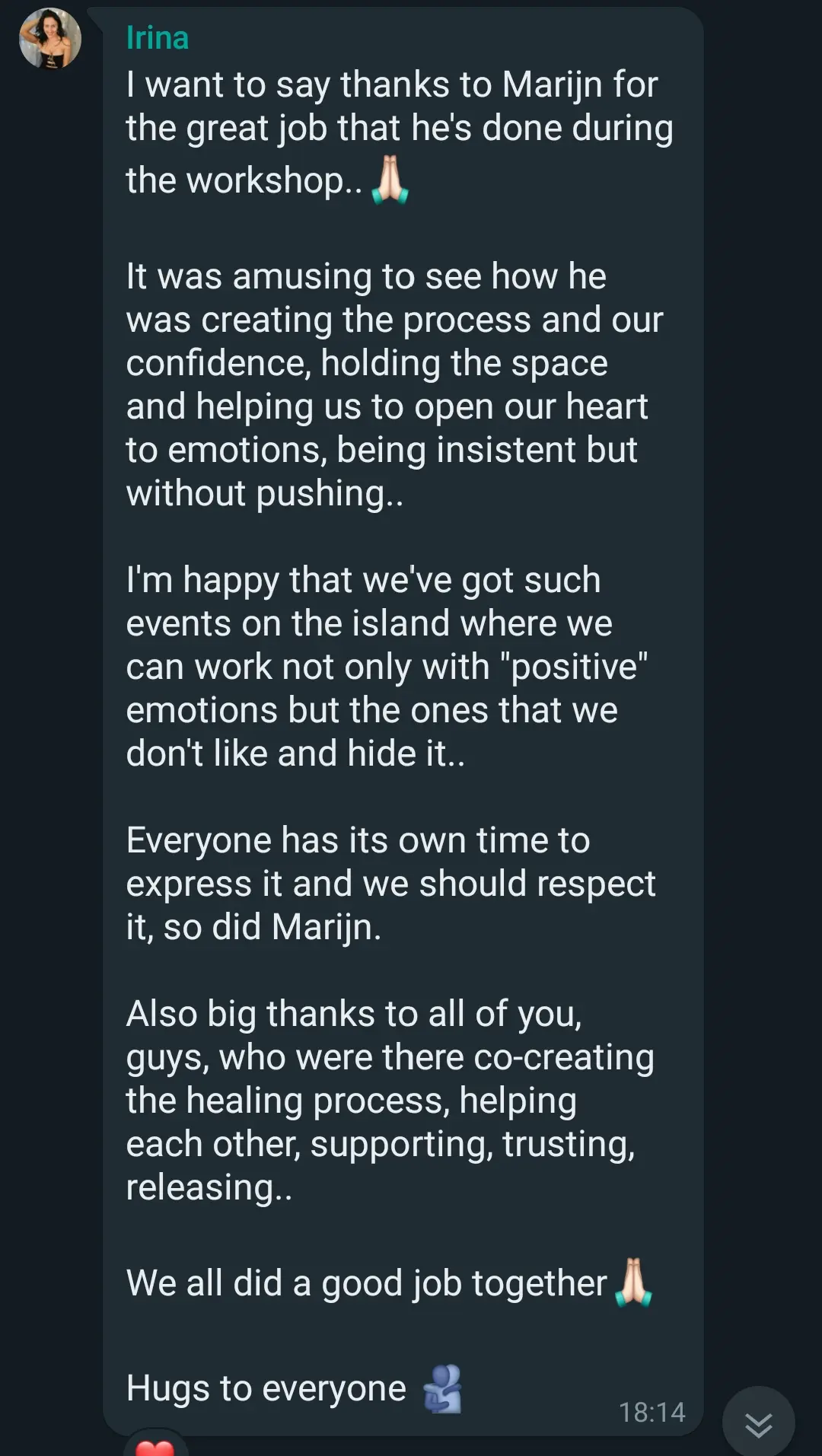Select the "It was amusing to see" line
Image resolution: width=822 pixels, height=1456 pixels.
coord(366,276)
